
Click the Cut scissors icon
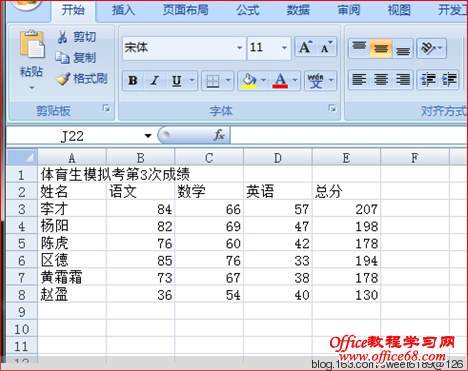62,37
